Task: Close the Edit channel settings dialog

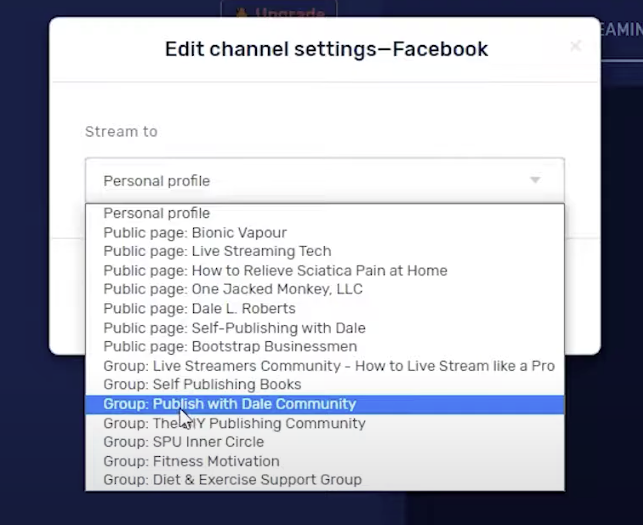Action: (575, 46)
